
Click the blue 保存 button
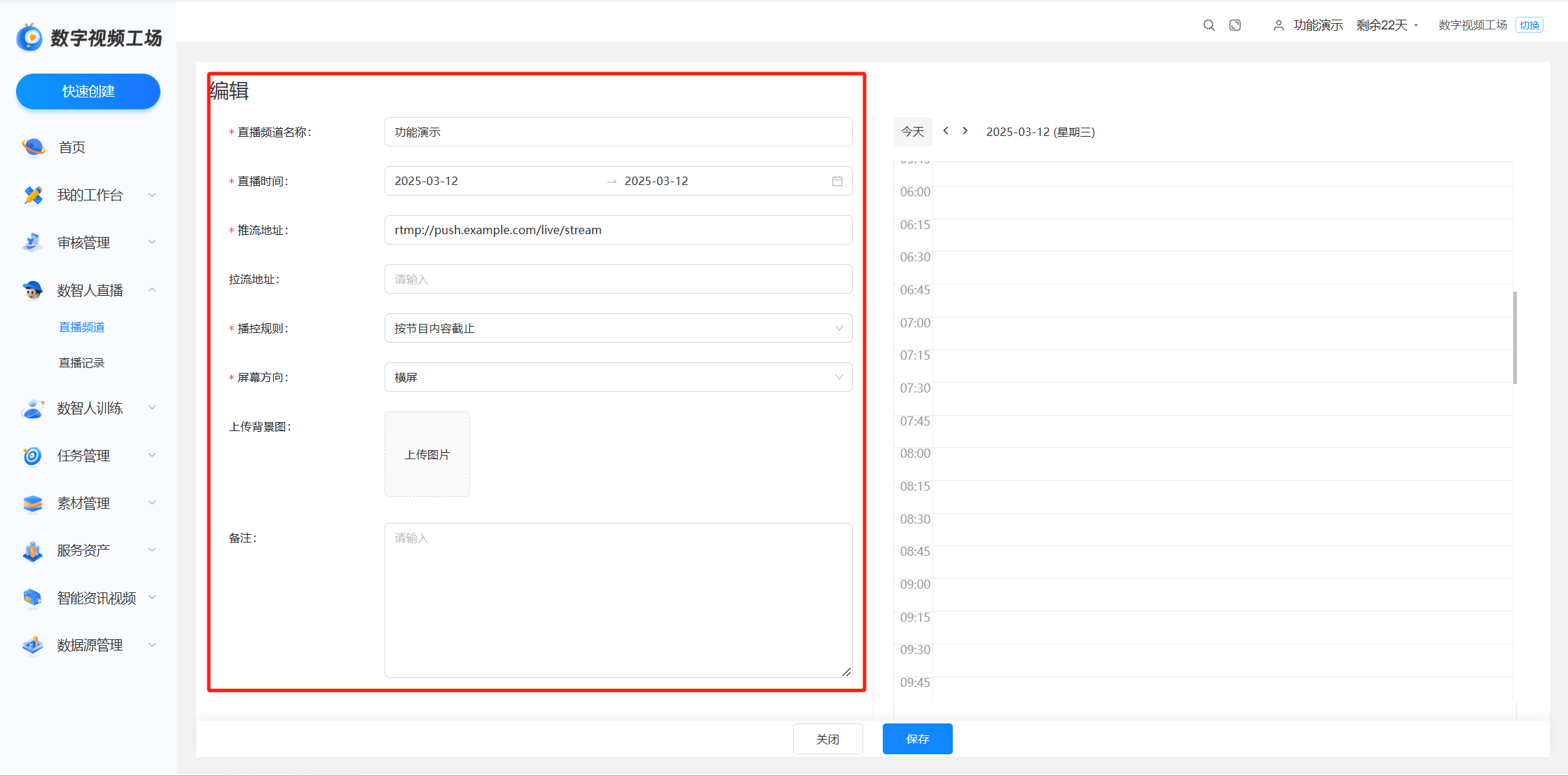point(917,739)
